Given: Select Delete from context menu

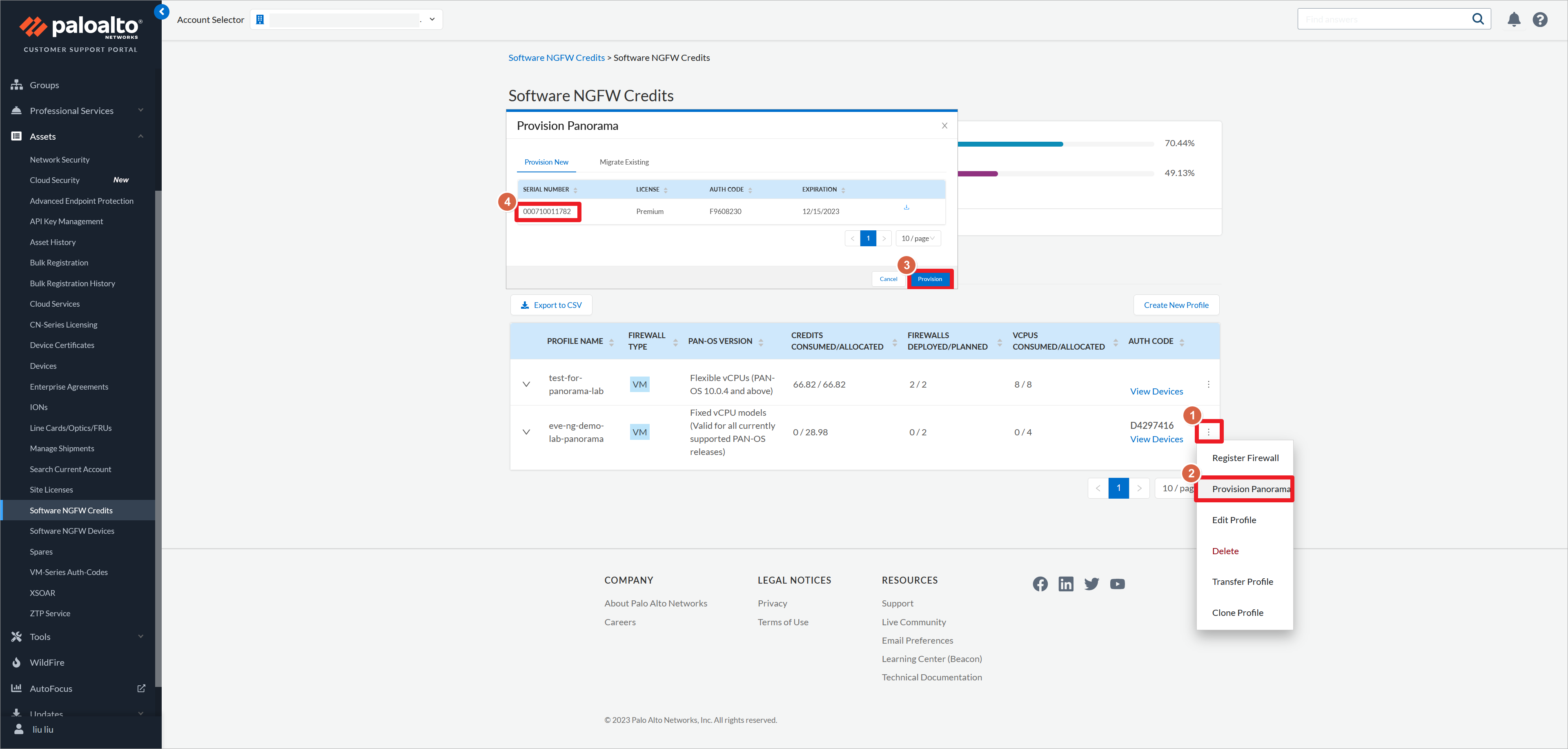Looking at the screenshot, I should click(1225, 550).
